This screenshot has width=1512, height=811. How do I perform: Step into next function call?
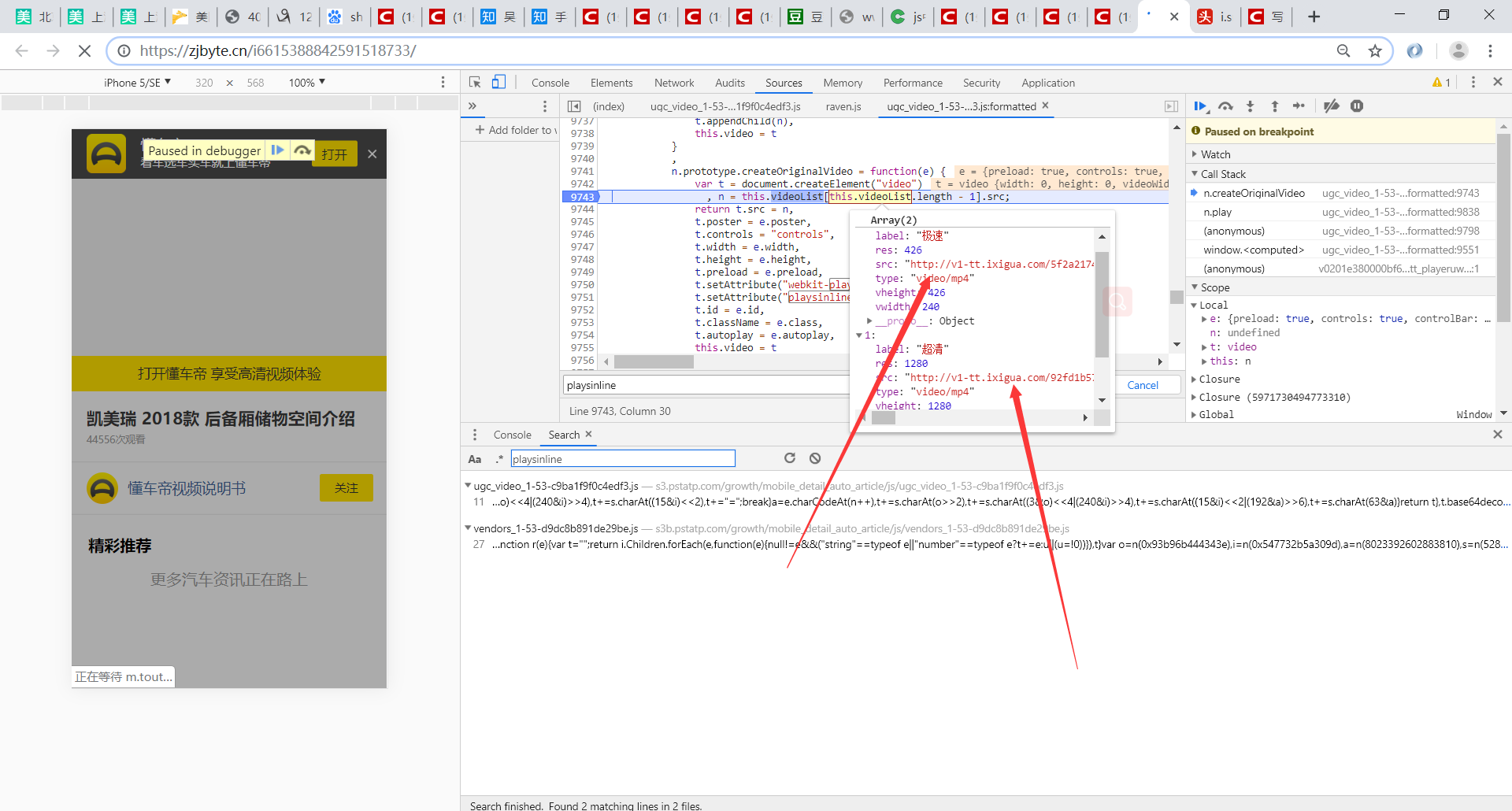pyautogui.click(x=1250, y=106)
